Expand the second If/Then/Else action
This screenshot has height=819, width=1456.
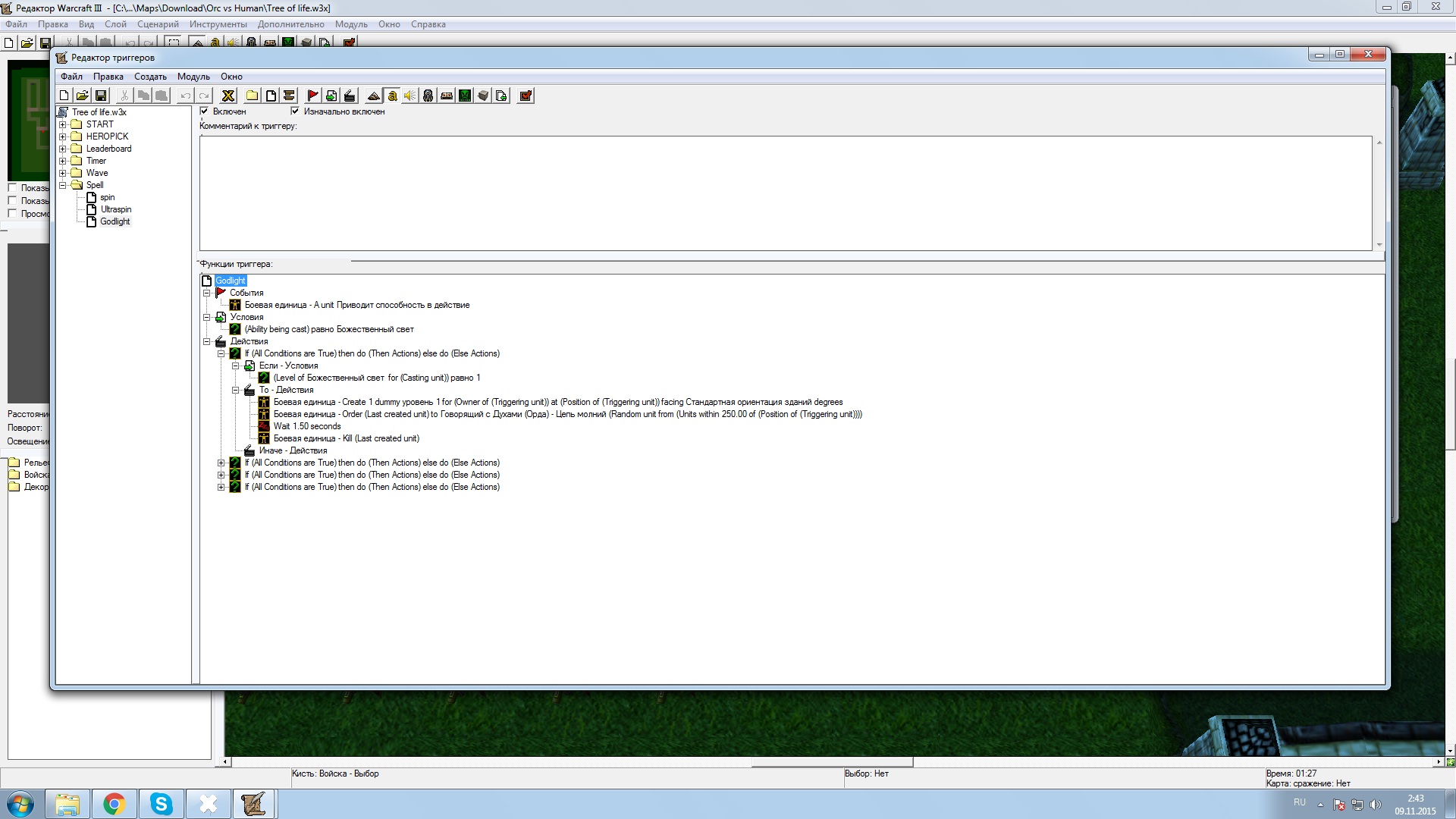[x=221, y=463]
